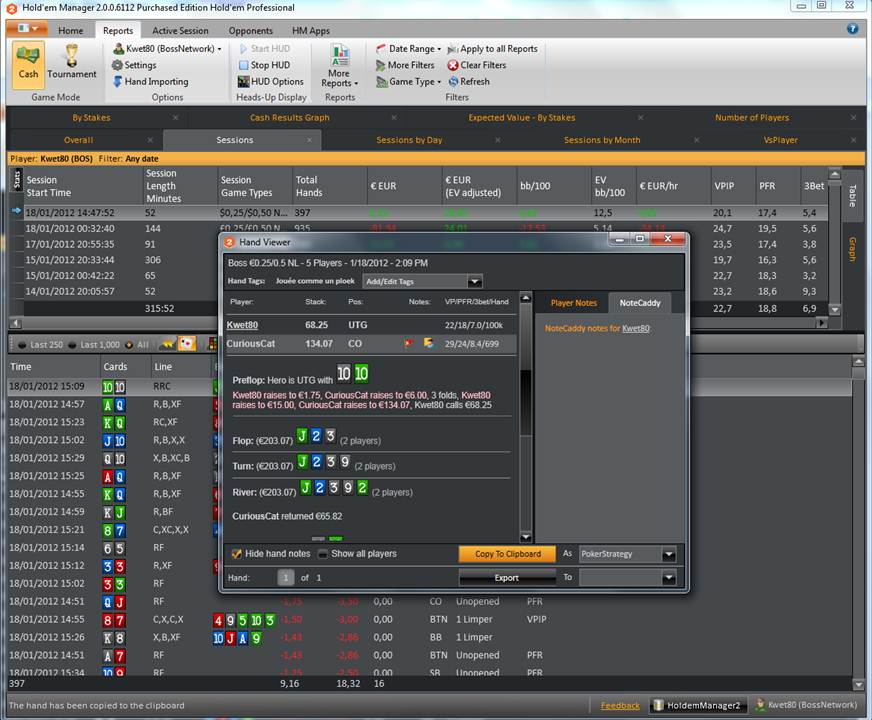Click red note icon for CuriousCat

[x=409, y=344]
